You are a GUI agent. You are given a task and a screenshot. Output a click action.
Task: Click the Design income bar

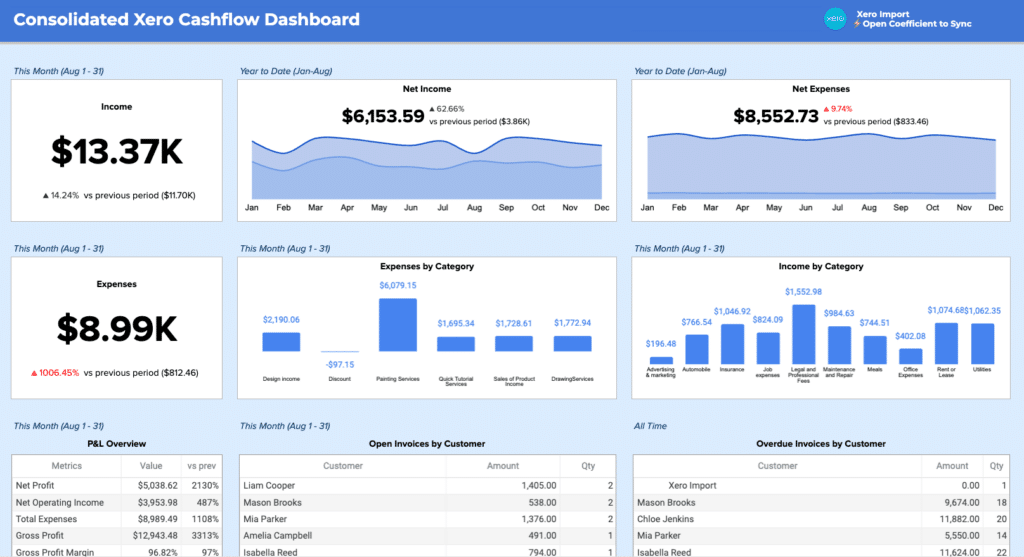281,342
